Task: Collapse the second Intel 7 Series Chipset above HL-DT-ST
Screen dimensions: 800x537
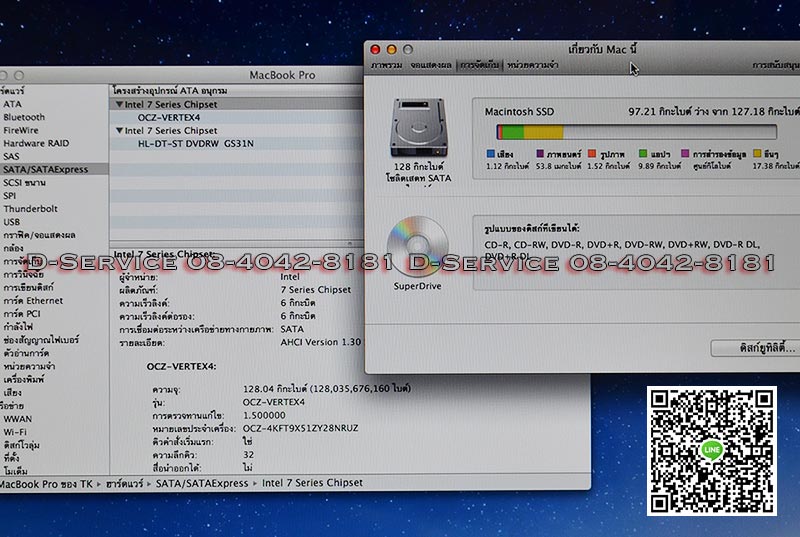Action: [119, 131]
